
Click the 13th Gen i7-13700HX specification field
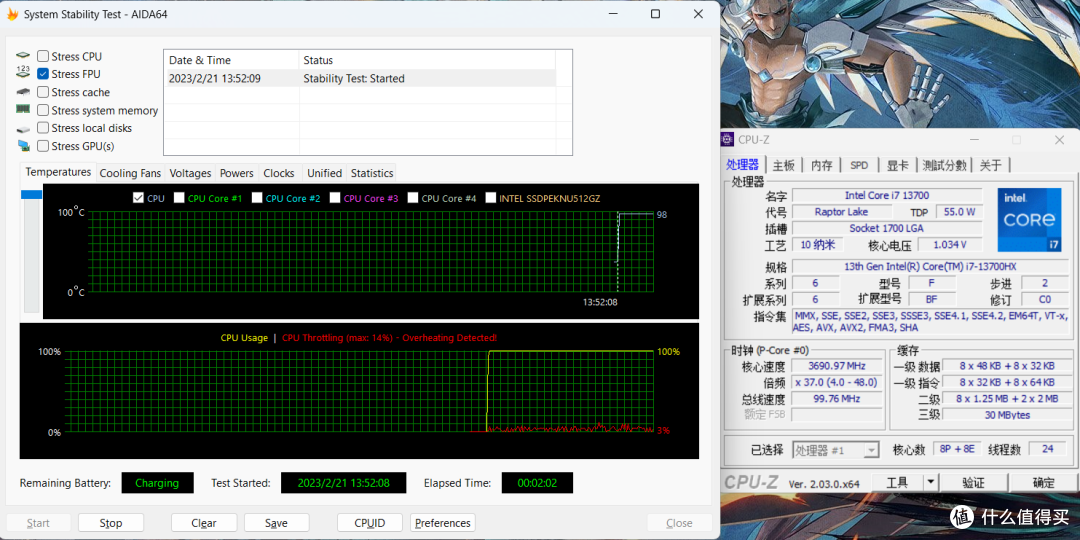[x=930, y=267]
